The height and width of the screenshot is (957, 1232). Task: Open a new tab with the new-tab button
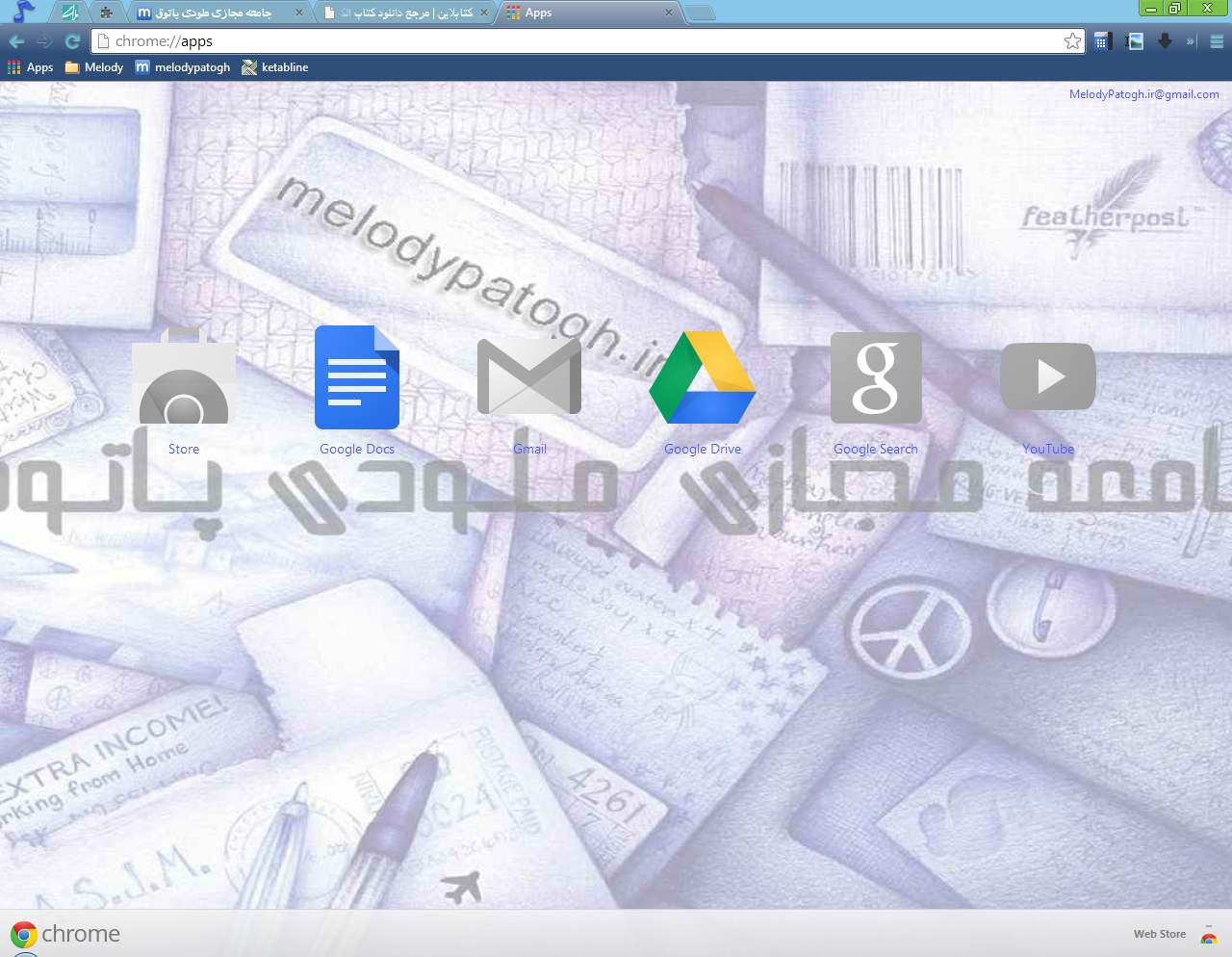(701, 13)
